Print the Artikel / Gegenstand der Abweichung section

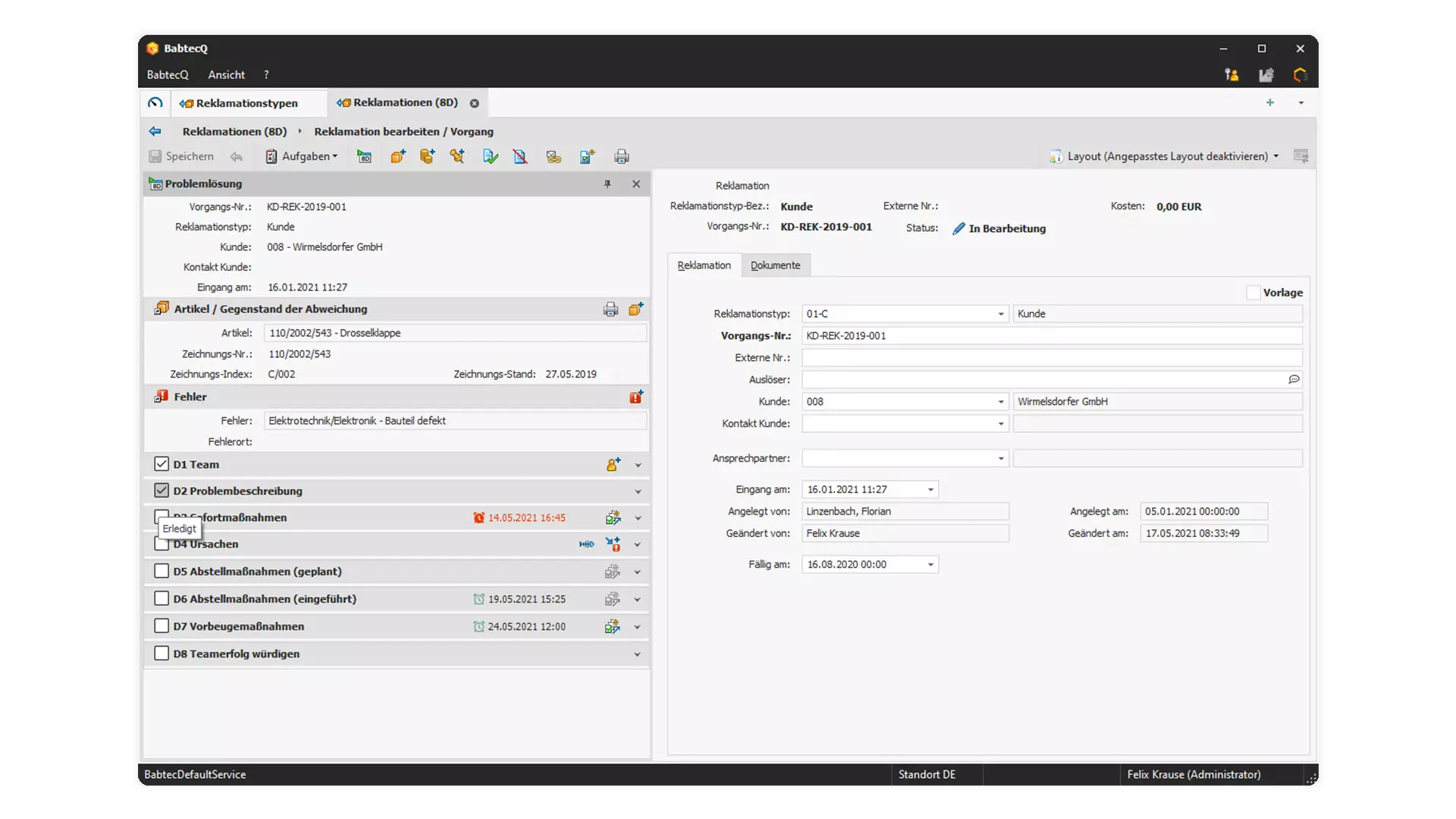point(610,309)
